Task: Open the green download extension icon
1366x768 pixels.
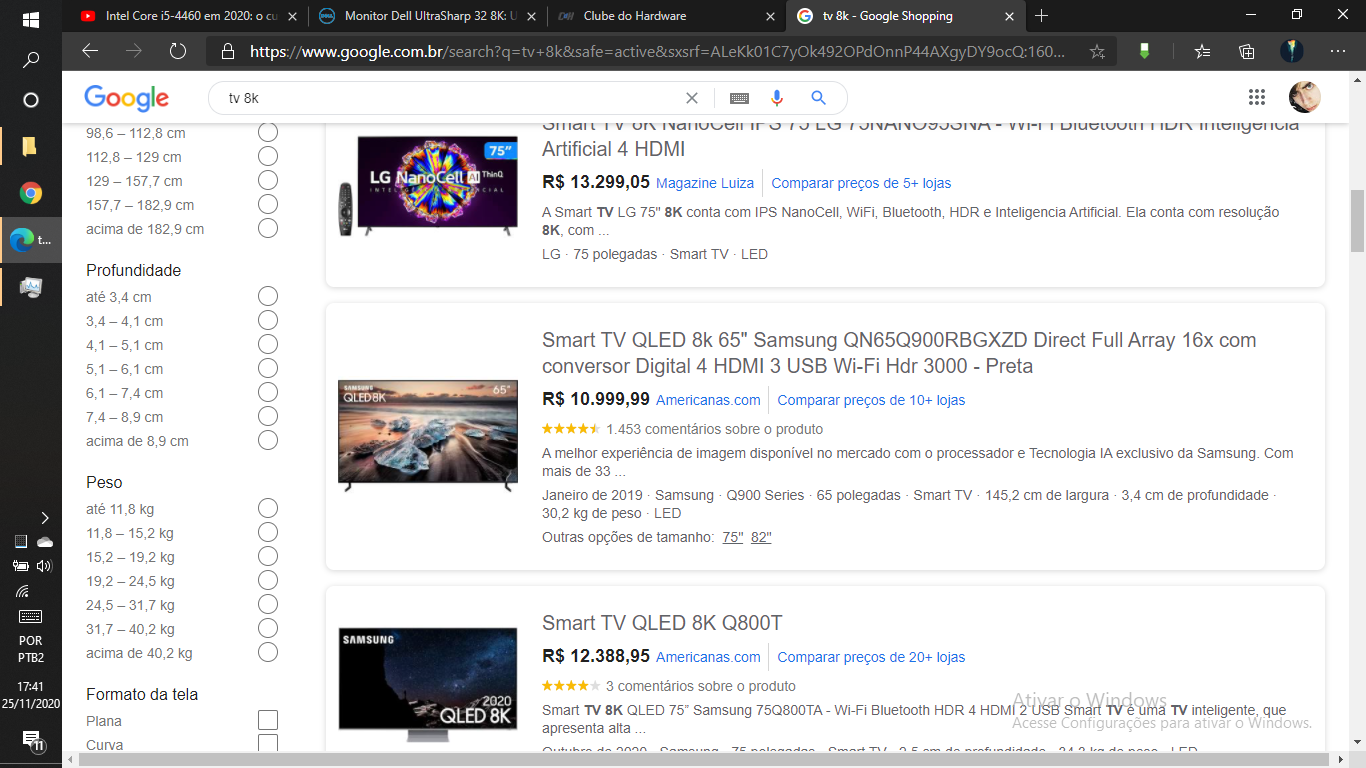Action: click(1144, 51)
